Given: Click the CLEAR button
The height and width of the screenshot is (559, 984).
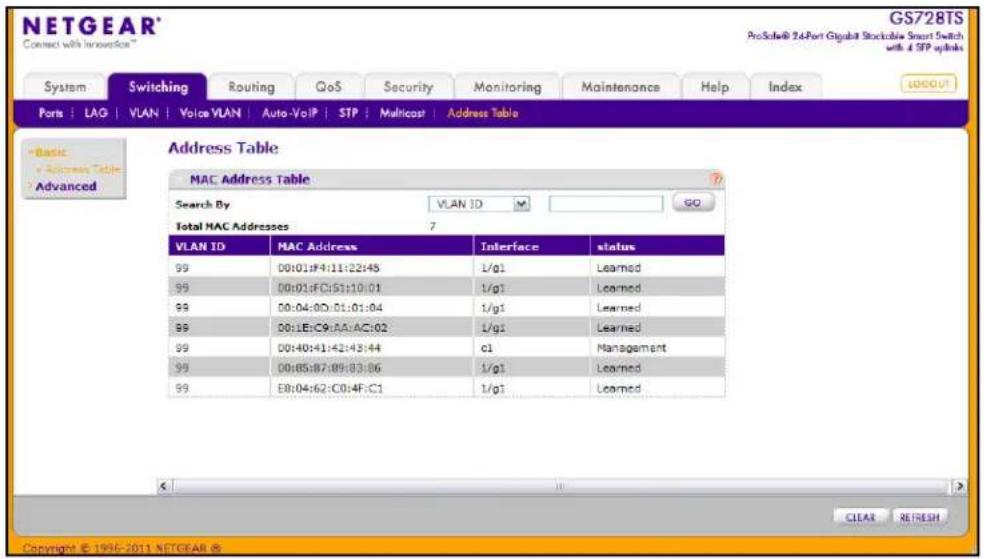Looking at the screenshot, I should (860, 518).
